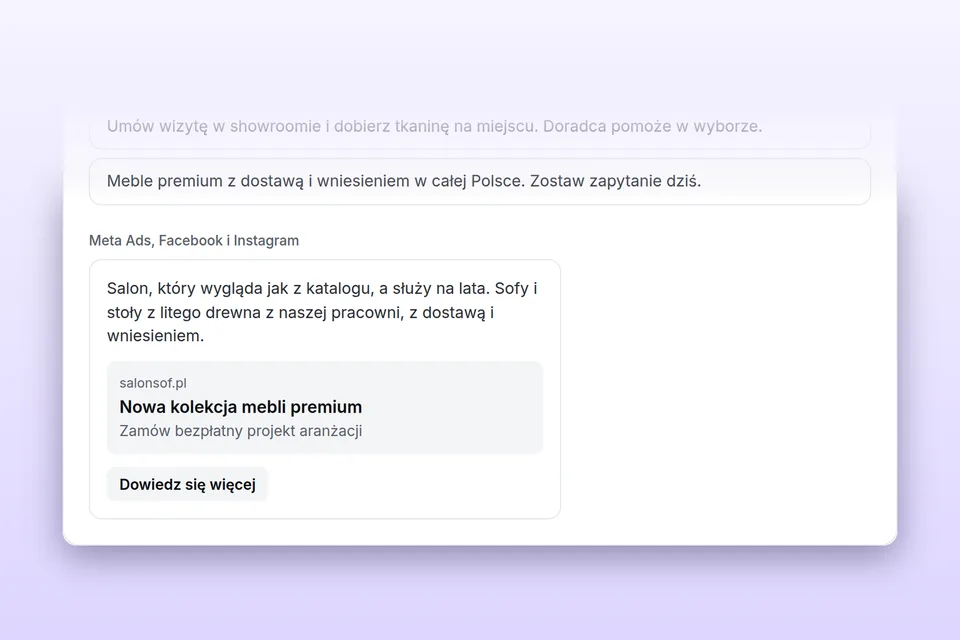Open the 'Nowa kolekcja mebli premium' link card headline
This screenshot has width=960, height=640.
pos(241,407)
